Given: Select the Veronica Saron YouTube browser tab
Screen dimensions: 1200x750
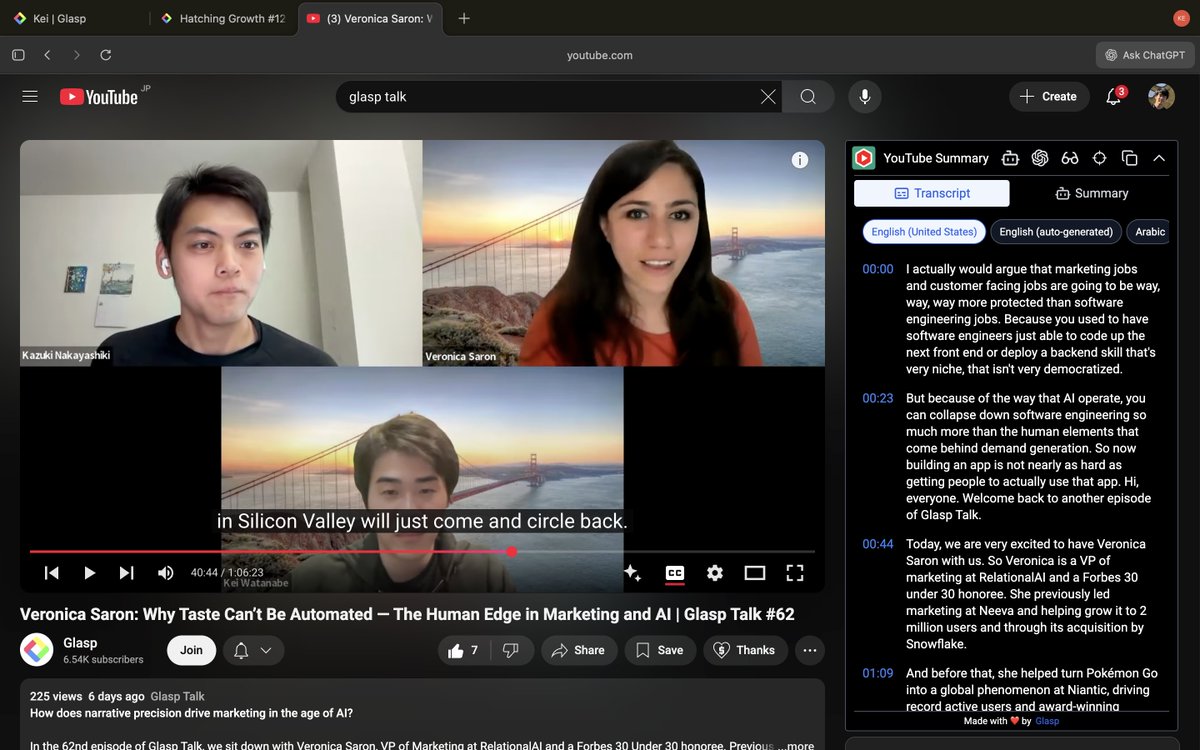Looking at the screenshot, I should click(370, 18).
